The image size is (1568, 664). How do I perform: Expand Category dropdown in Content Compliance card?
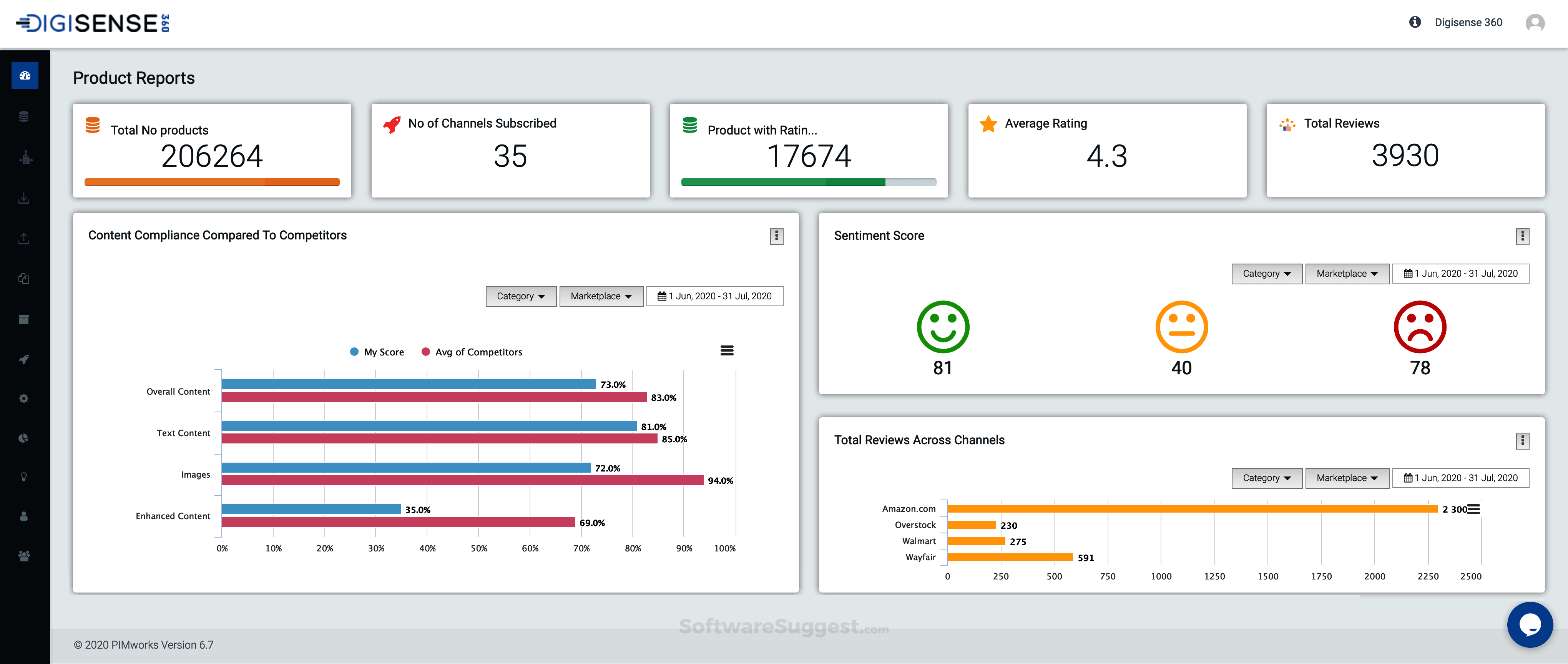point(521,296)
